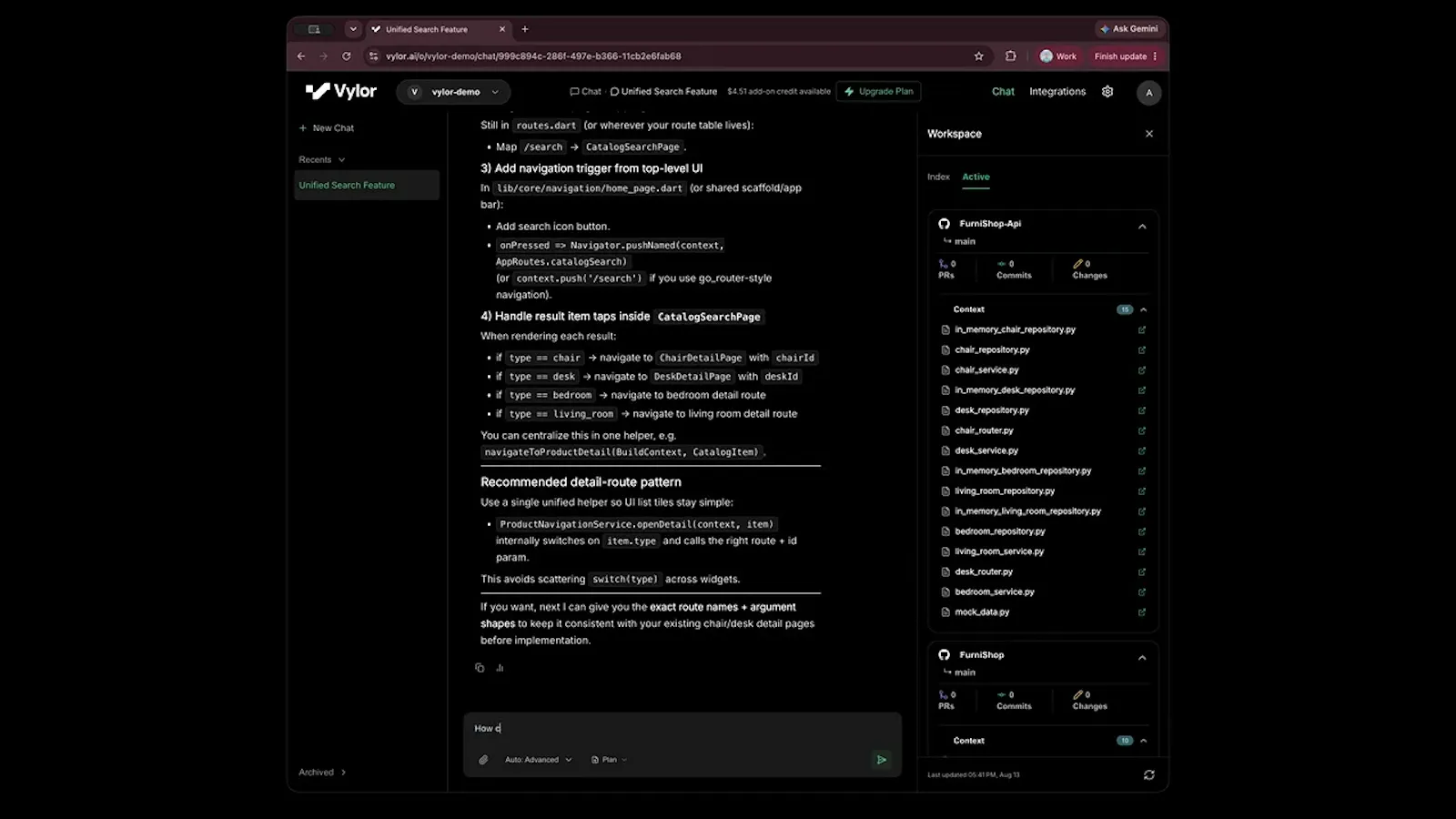The image size is (1456, 819).
Task: Collapse the FurniShop-Api repository card
Action: point(1142,227)
